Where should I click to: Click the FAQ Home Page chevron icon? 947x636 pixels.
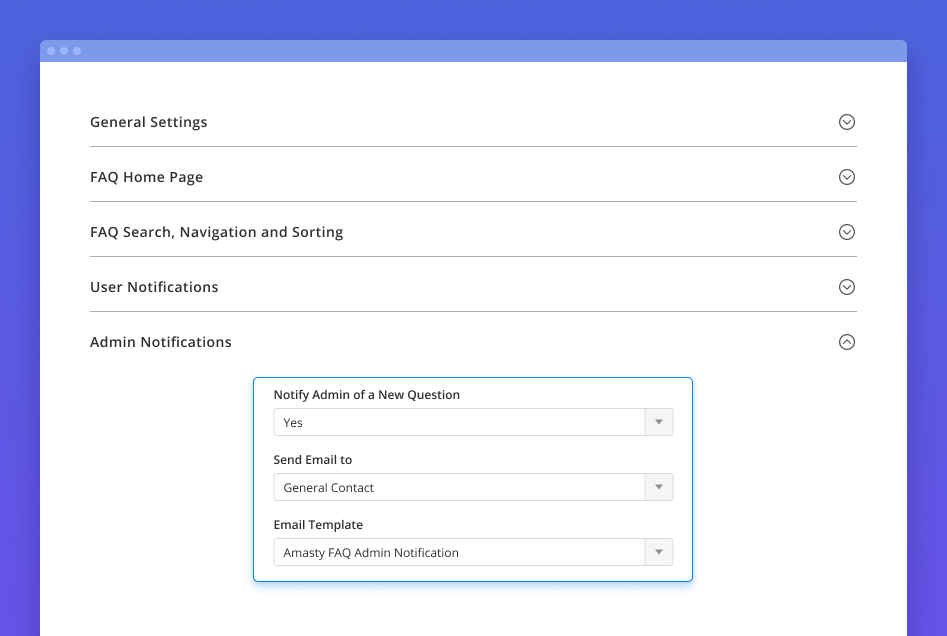846,177
